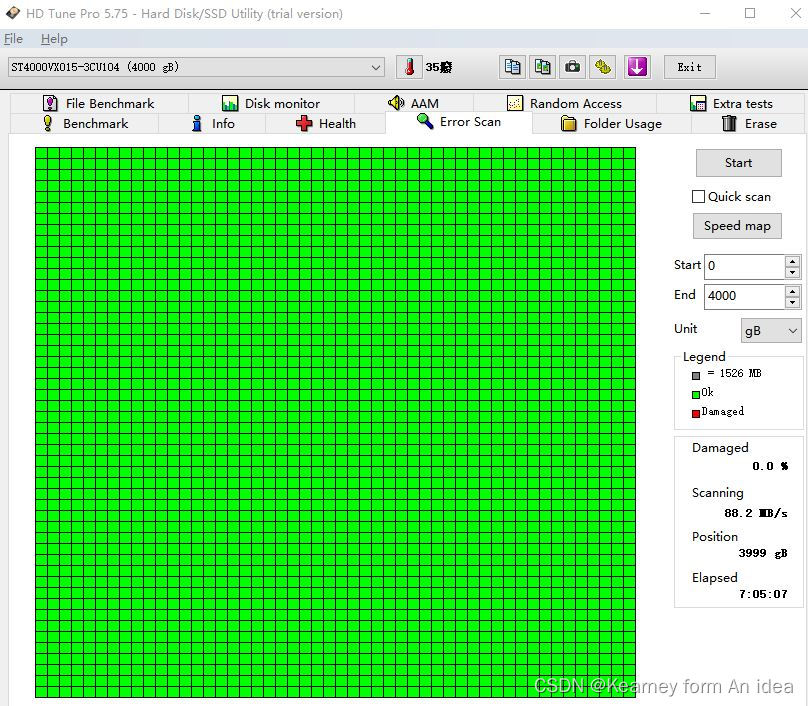Click the 35 degree temperature reading
Viewport: 808px width, 706px height.
tap(439, 68)
